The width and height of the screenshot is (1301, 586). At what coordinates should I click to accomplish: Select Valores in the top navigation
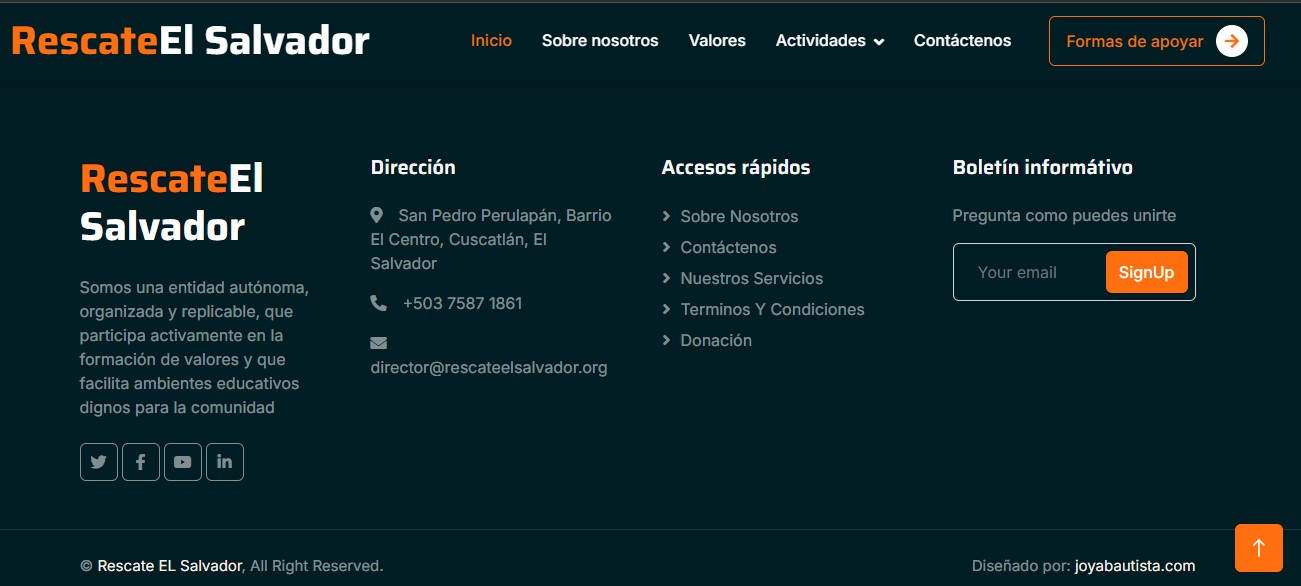[x=717, y=41]
